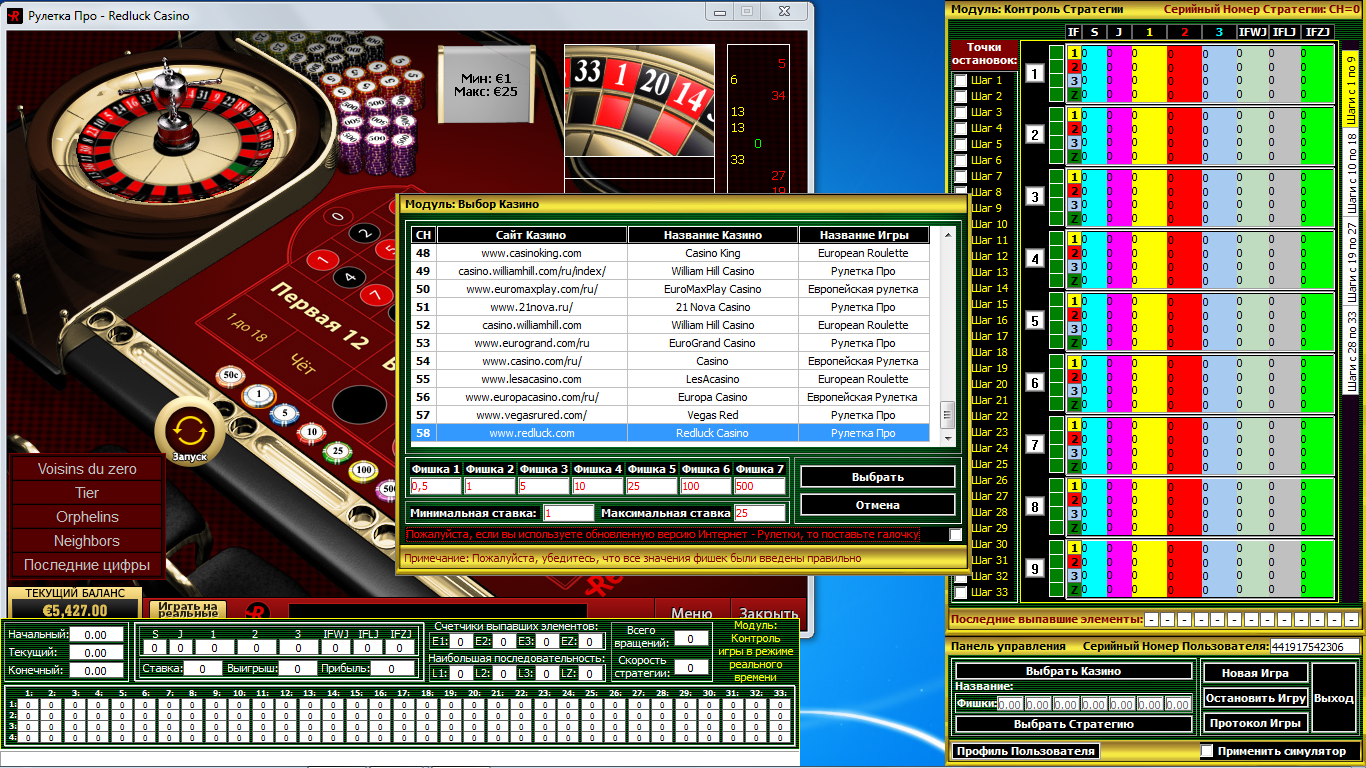Enable stop point Шаг 4
The width and height of the screenshot is (1366, 768).
961,129
